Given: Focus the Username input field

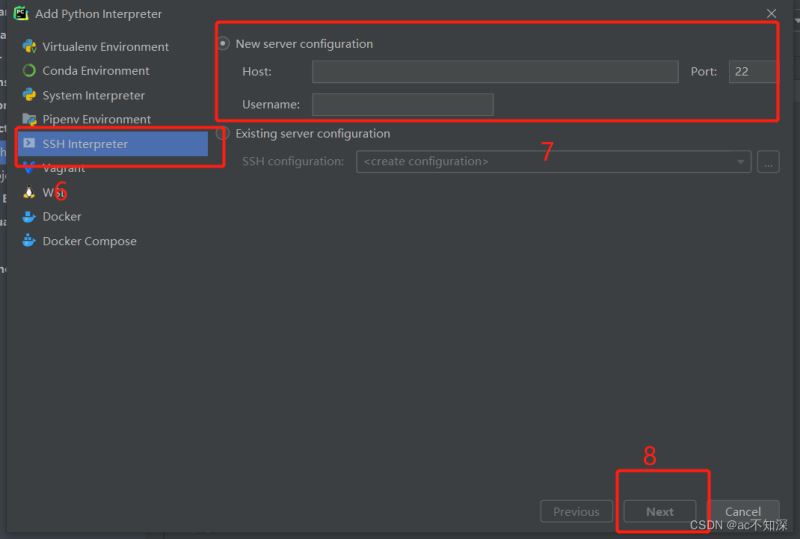Looking at the screenshot, I should [x=403, y=104].
